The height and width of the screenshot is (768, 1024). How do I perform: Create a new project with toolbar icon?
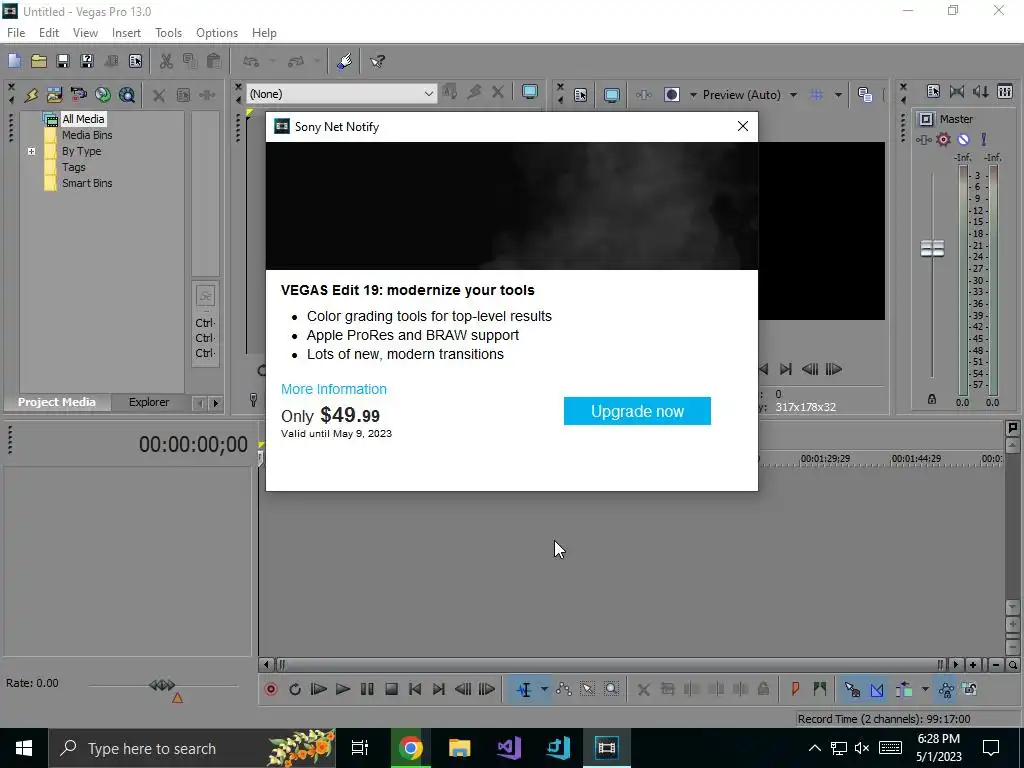click(14, 61)
